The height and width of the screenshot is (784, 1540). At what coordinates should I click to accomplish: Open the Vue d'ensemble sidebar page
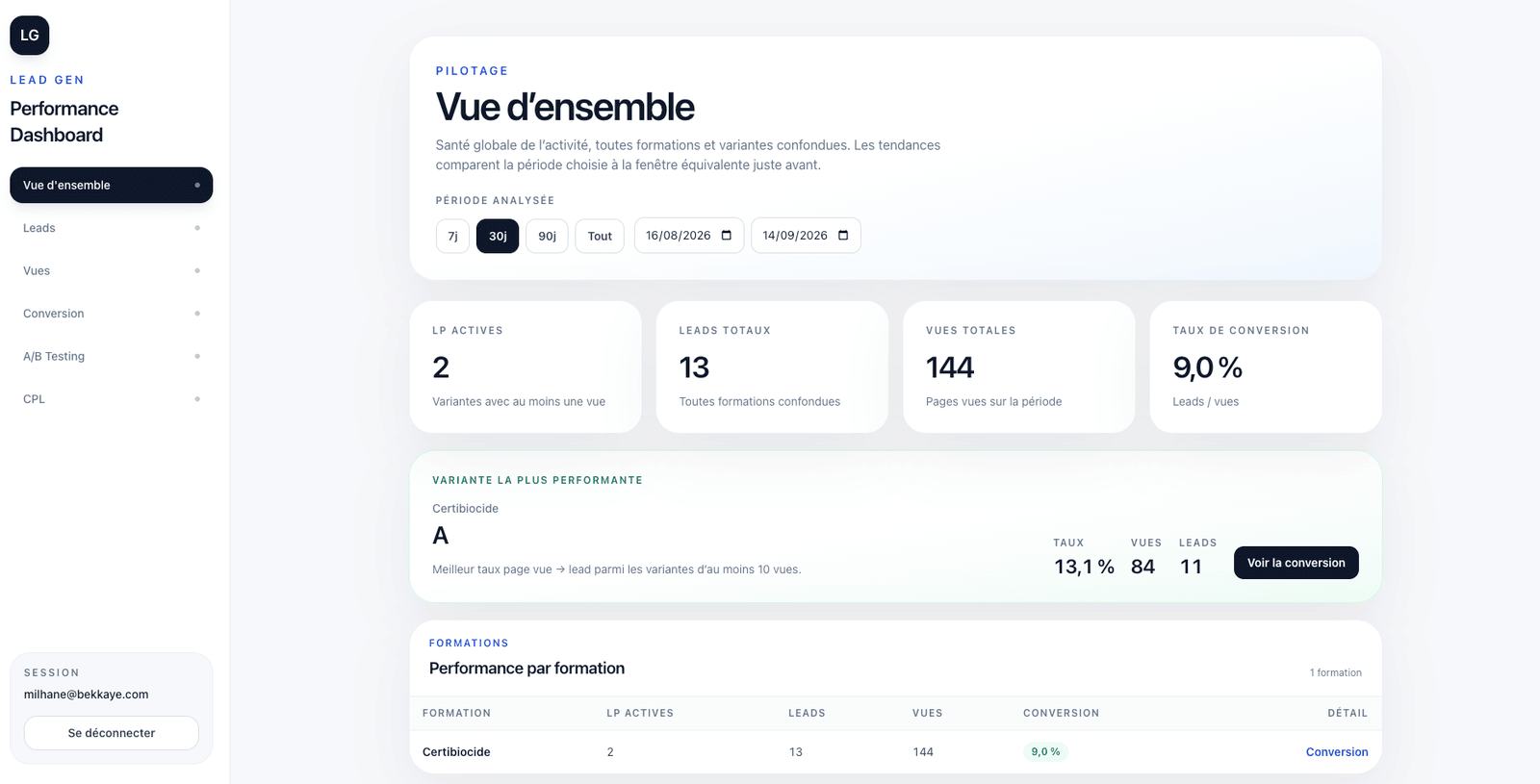[111, 185]
